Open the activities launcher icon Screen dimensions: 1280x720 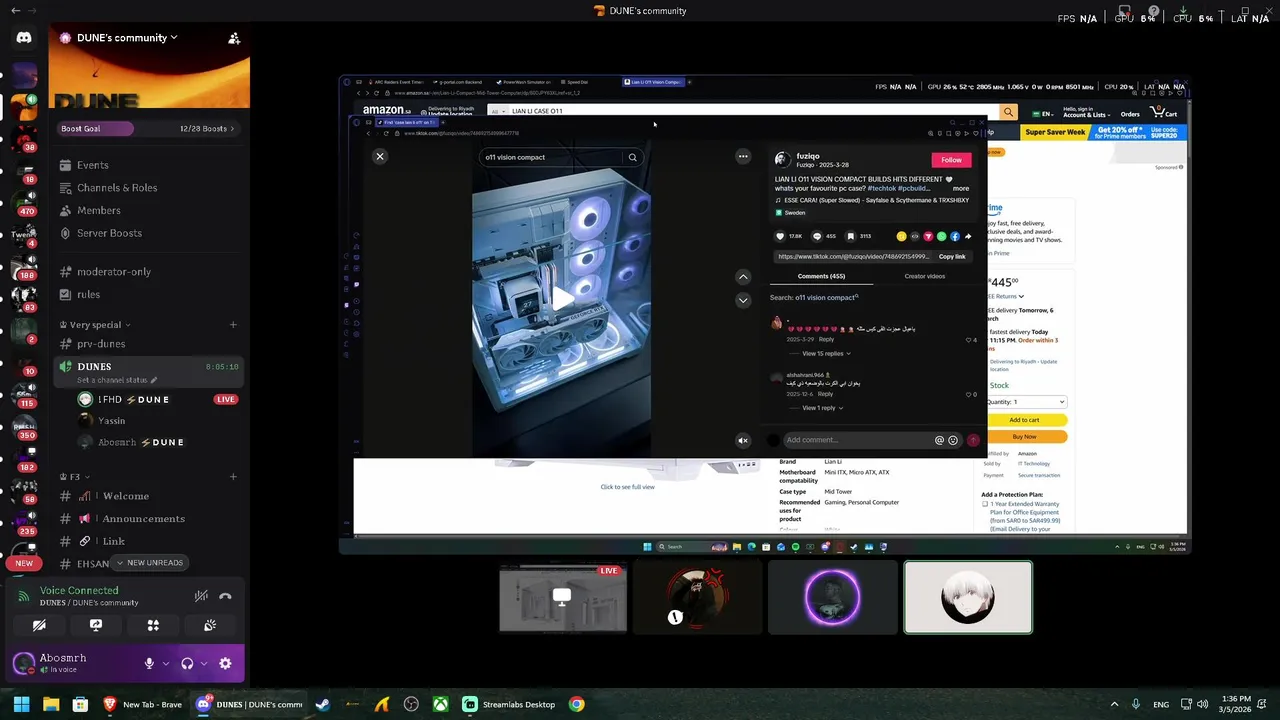click(x=153, y=625)
